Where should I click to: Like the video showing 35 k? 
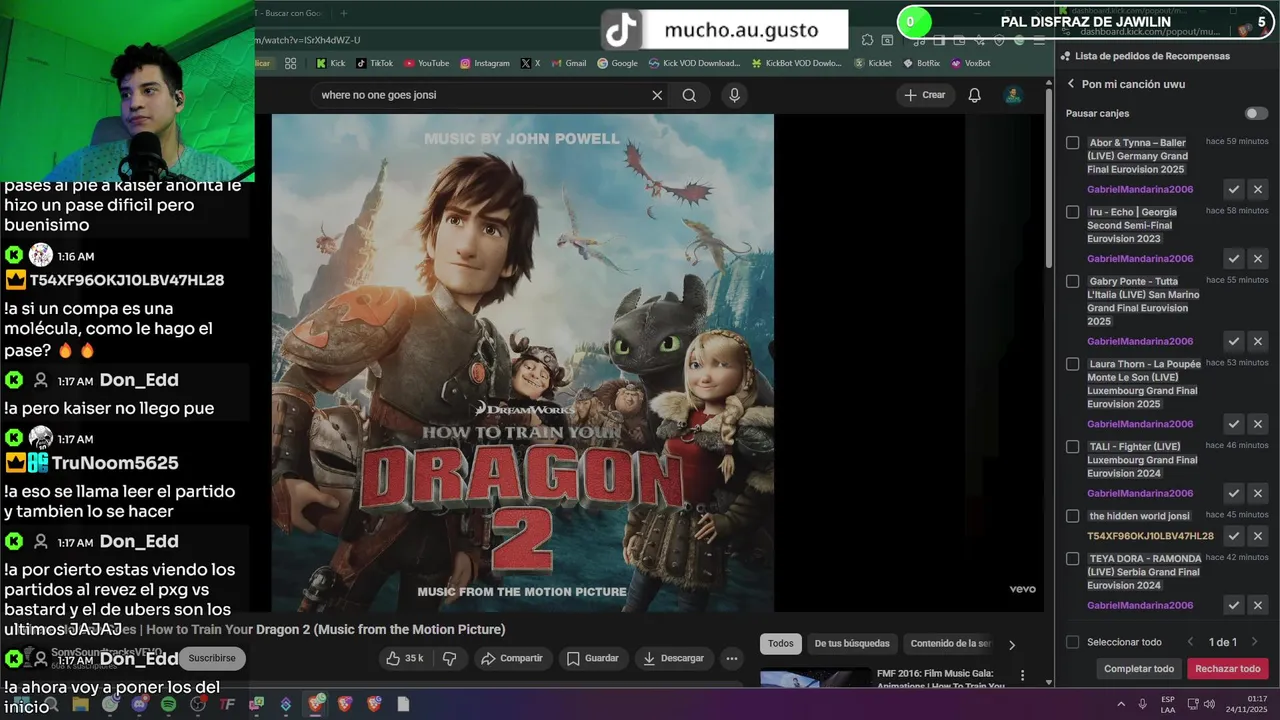(x=406, y=658)
